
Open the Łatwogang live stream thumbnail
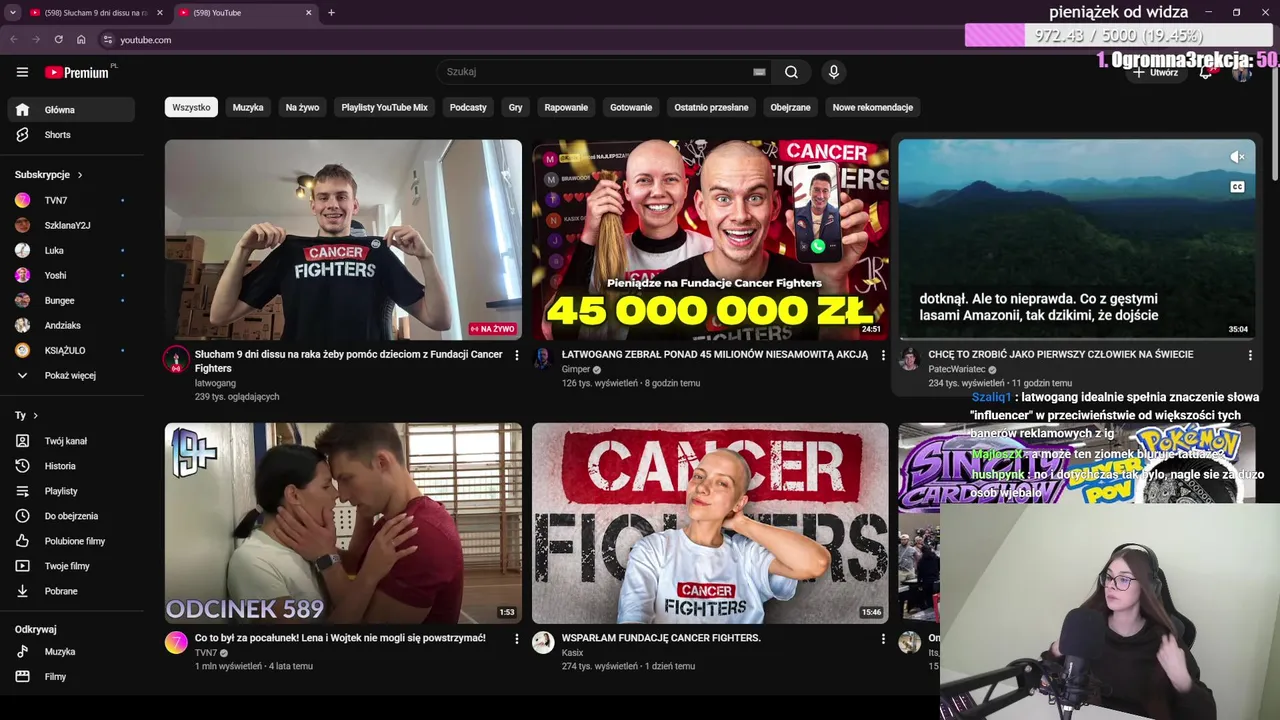tap(343, 240)
